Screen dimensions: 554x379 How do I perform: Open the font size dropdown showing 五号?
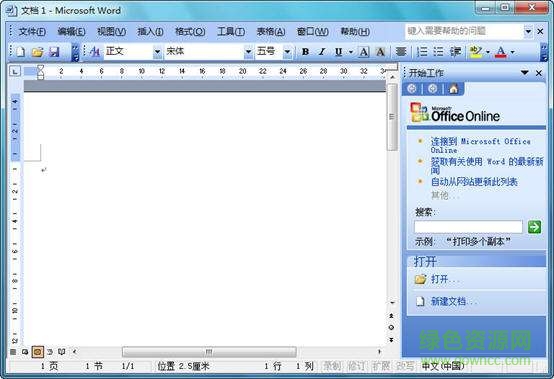287,52
